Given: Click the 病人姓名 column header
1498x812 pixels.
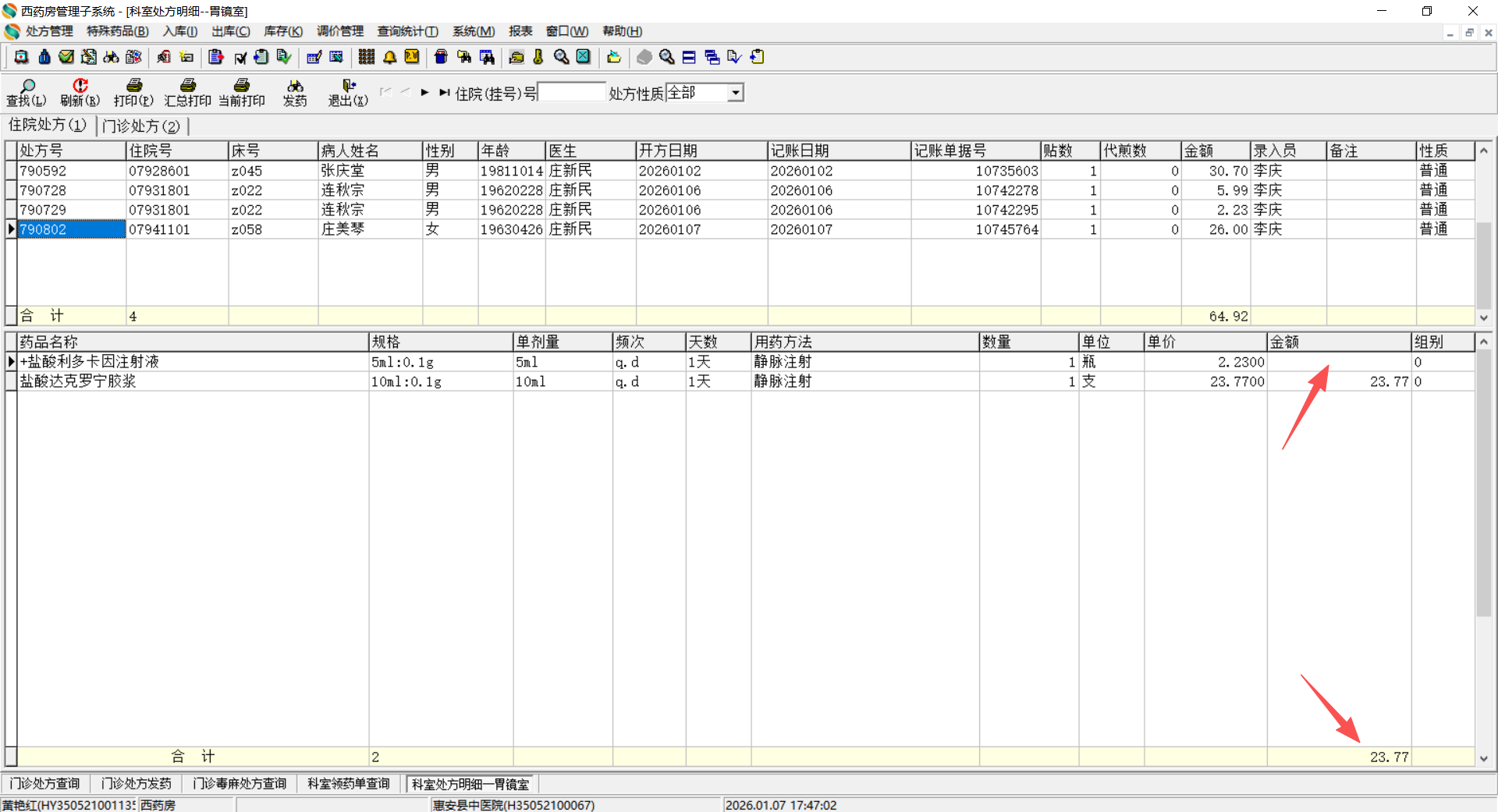Looking at the screenshot, I should click(x=370, y=151).
